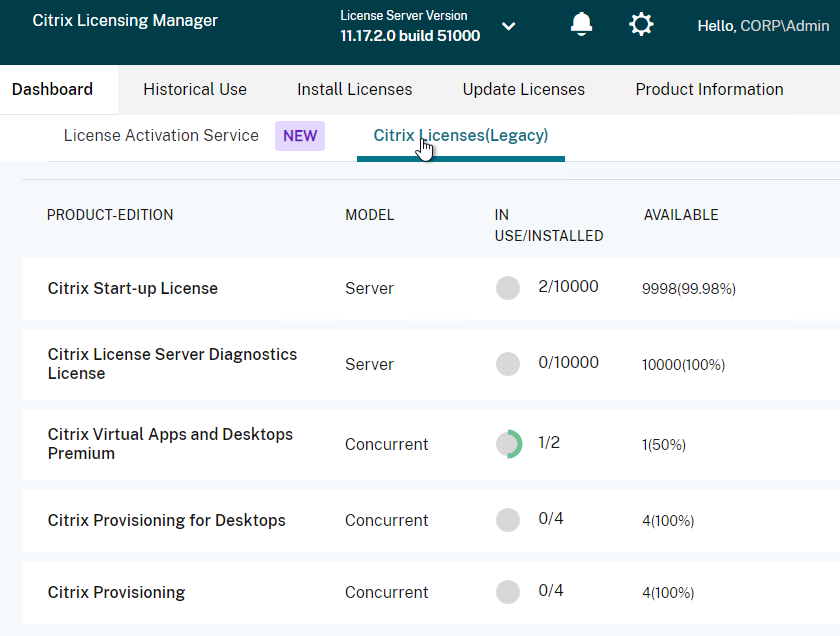Click Citrix Provisioning usage circle indicator
840x636 pixels.
(508, 592)
